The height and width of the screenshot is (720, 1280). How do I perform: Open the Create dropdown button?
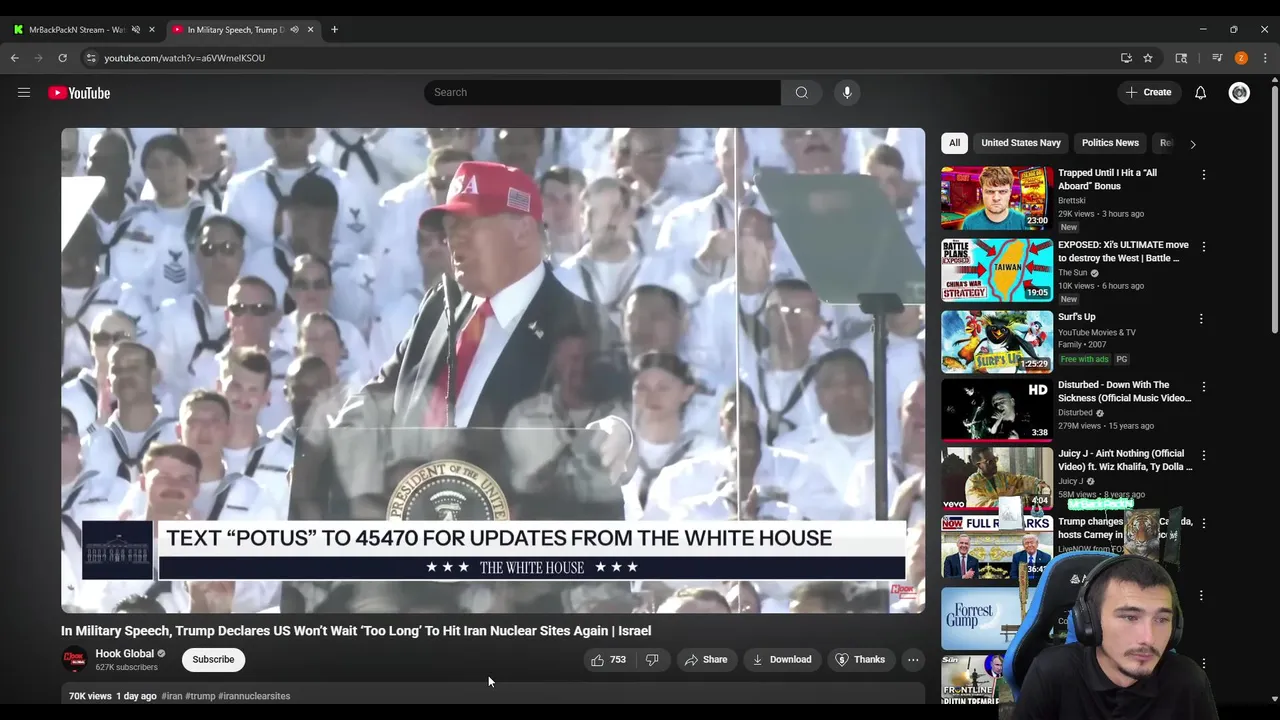[x=1148, y=92]
